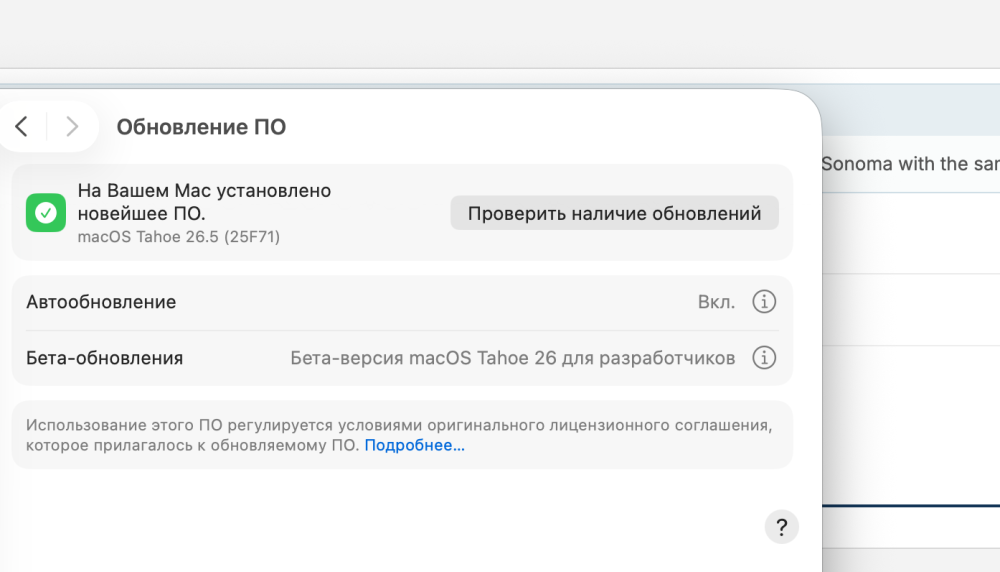Open info for Автообновление
1000x572 pixels.
764,302
